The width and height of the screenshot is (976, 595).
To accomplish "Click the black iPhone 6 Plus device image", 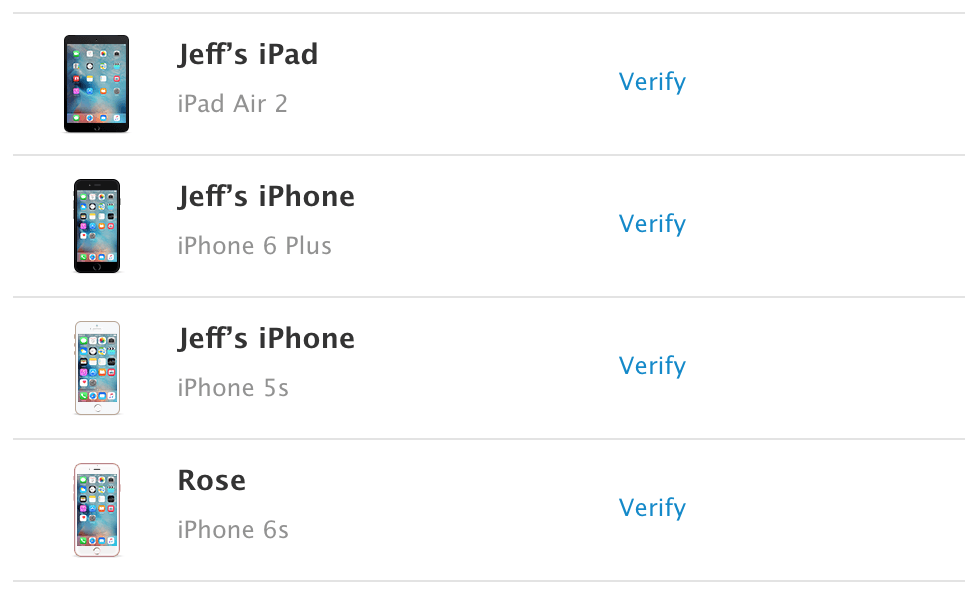I will [96, 225].
